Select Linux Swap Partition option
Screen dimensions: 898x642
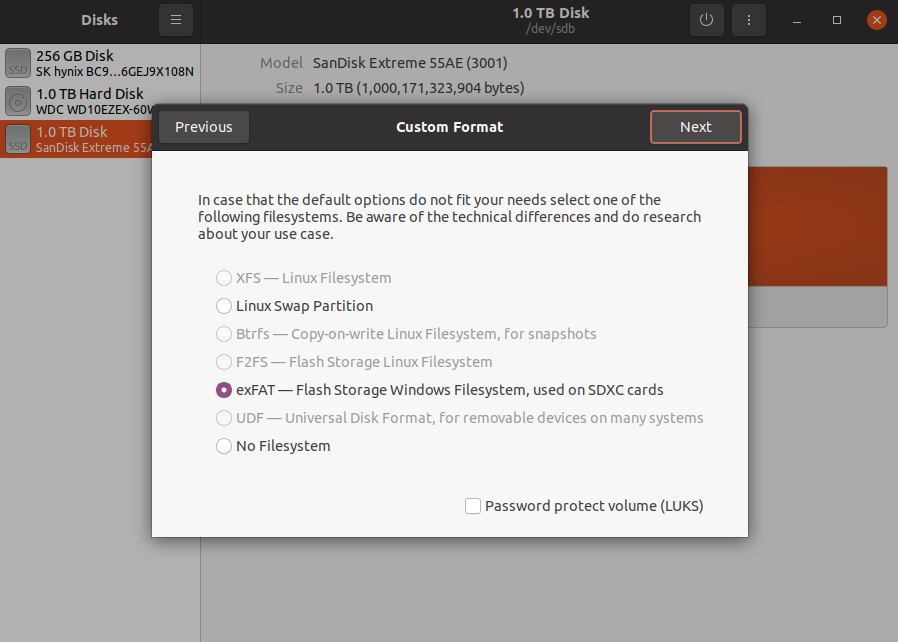coord(224,306)
